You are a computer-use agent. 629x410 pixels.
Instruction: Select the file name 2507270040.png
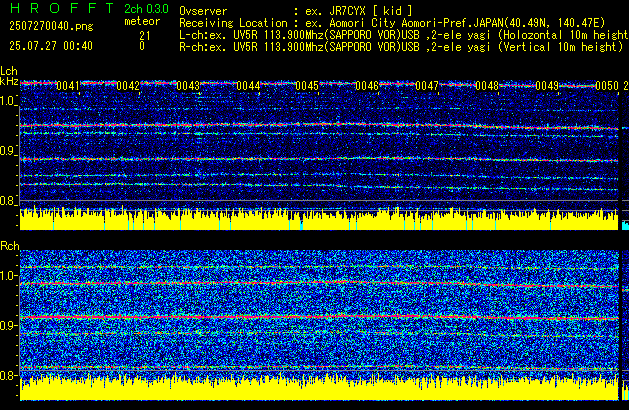pos(51,26)
